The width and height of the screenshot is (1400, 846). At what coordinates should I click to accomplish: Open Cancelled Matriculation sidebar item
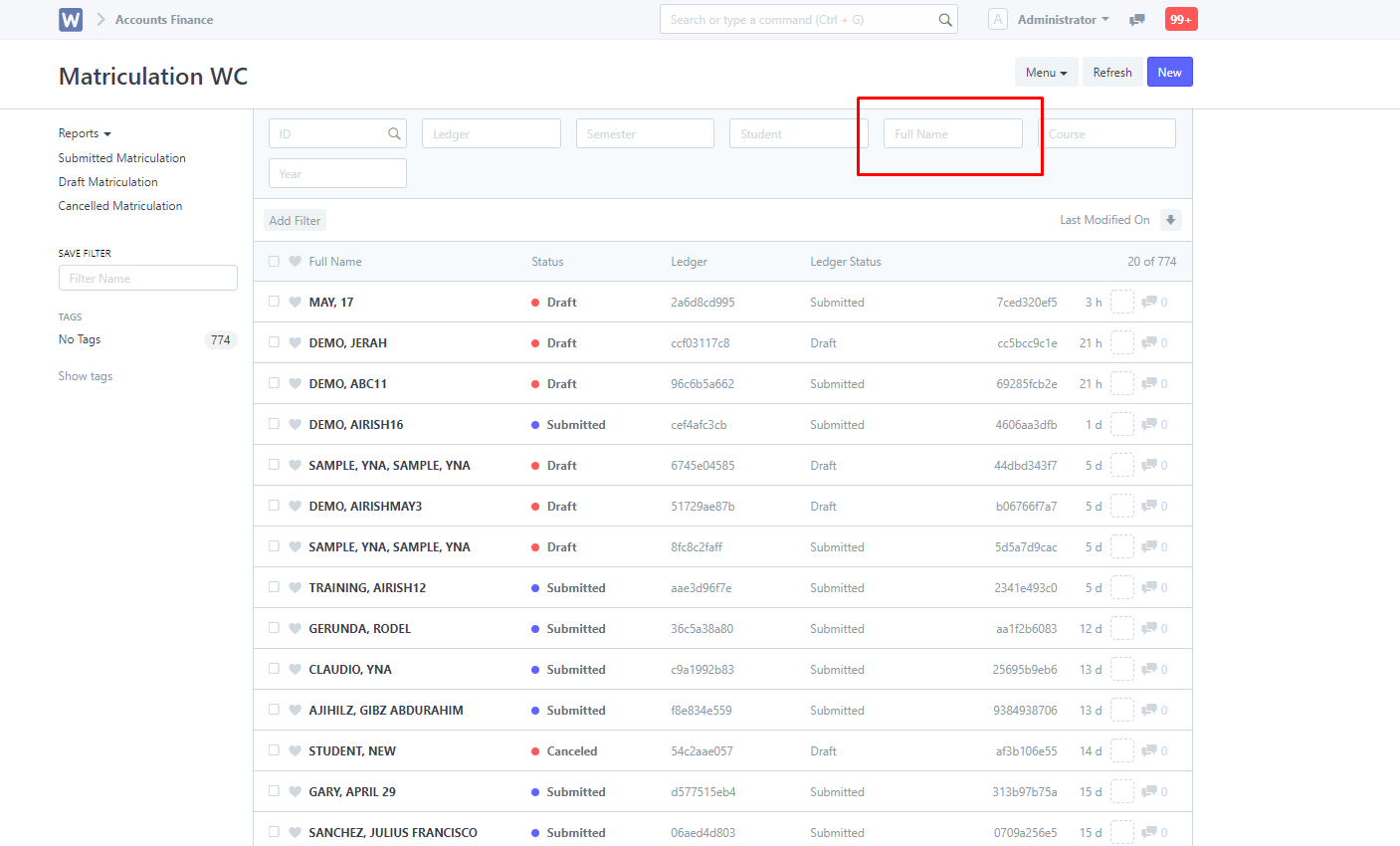click(x=120, y=205)
